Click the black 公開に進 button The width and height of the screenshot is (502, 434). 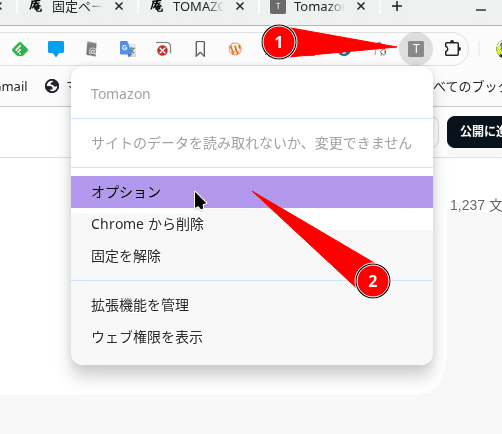pyautogui.click(x=475, y=132)
